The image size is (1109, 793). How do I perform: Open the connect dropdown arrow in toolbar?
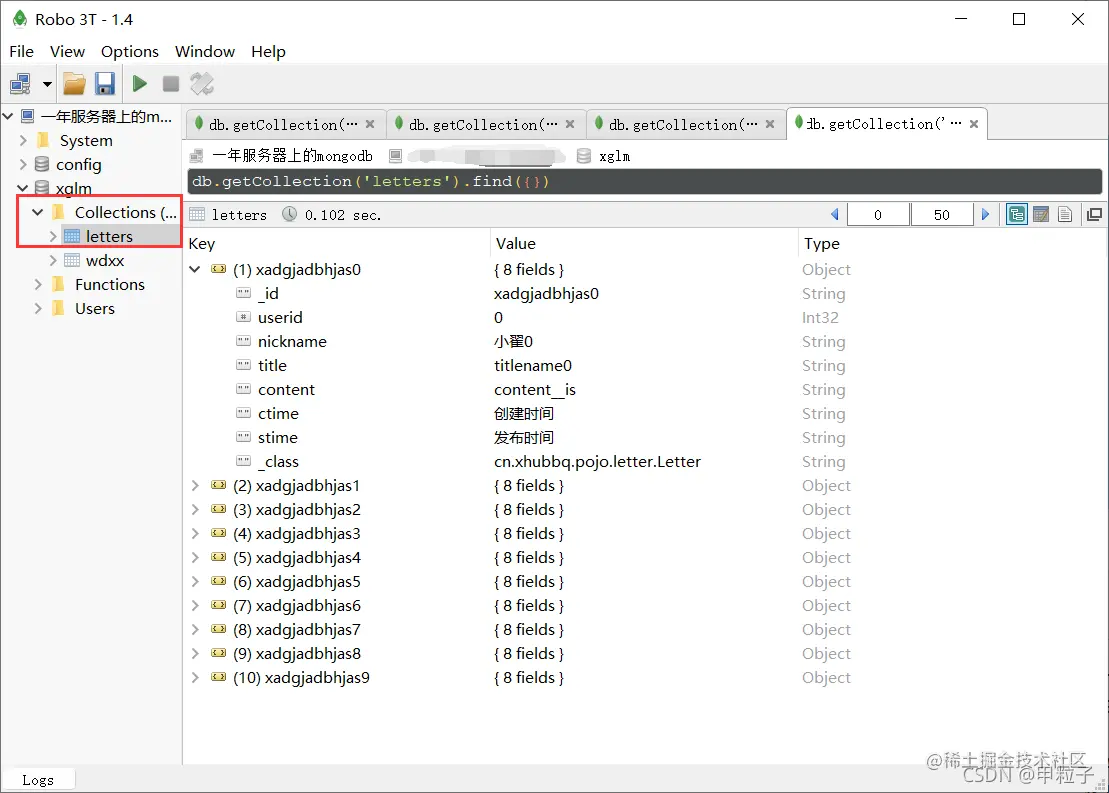pyautogui.click(x=47, y=84)
